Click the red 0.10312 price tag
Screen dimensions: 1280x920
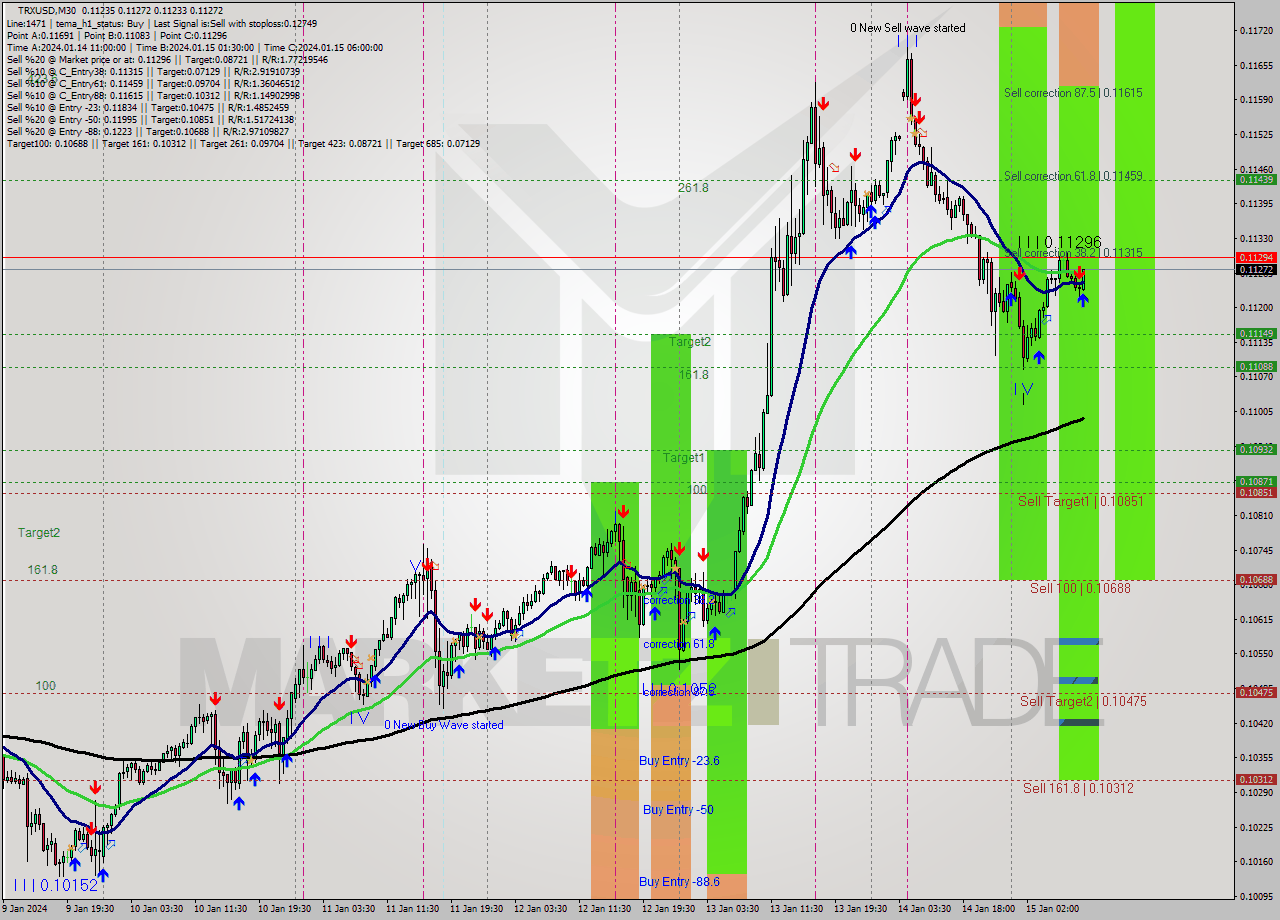pos(1256,780)
